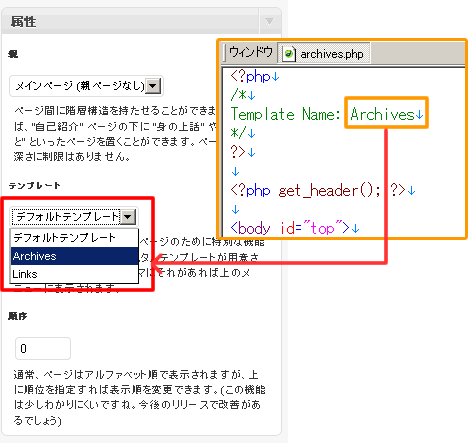Click the テンプレート section label
468x443 pixels.
point(35,186)
